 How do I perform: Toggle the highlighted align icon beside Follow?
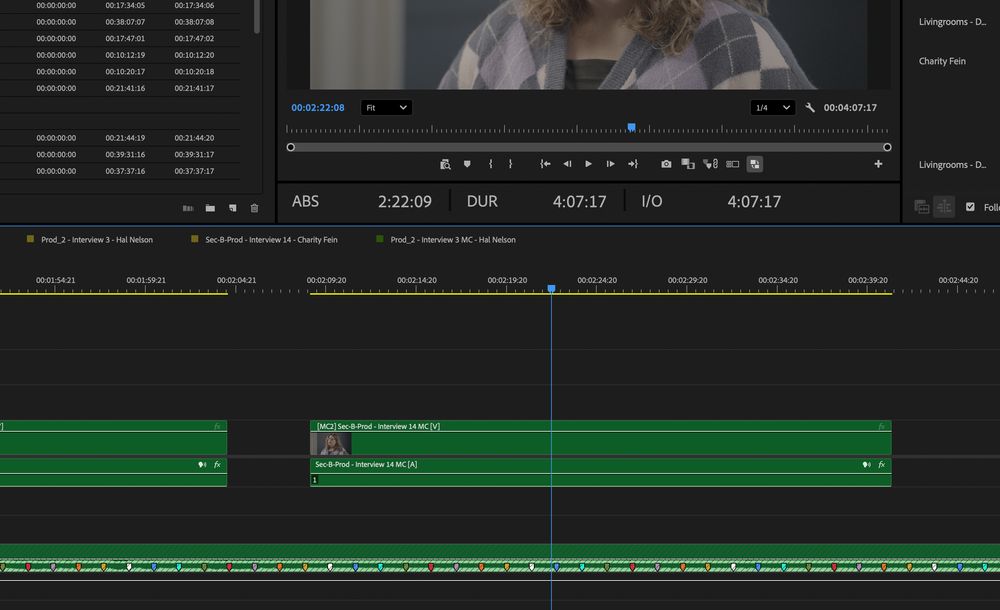tap(943, 207)
